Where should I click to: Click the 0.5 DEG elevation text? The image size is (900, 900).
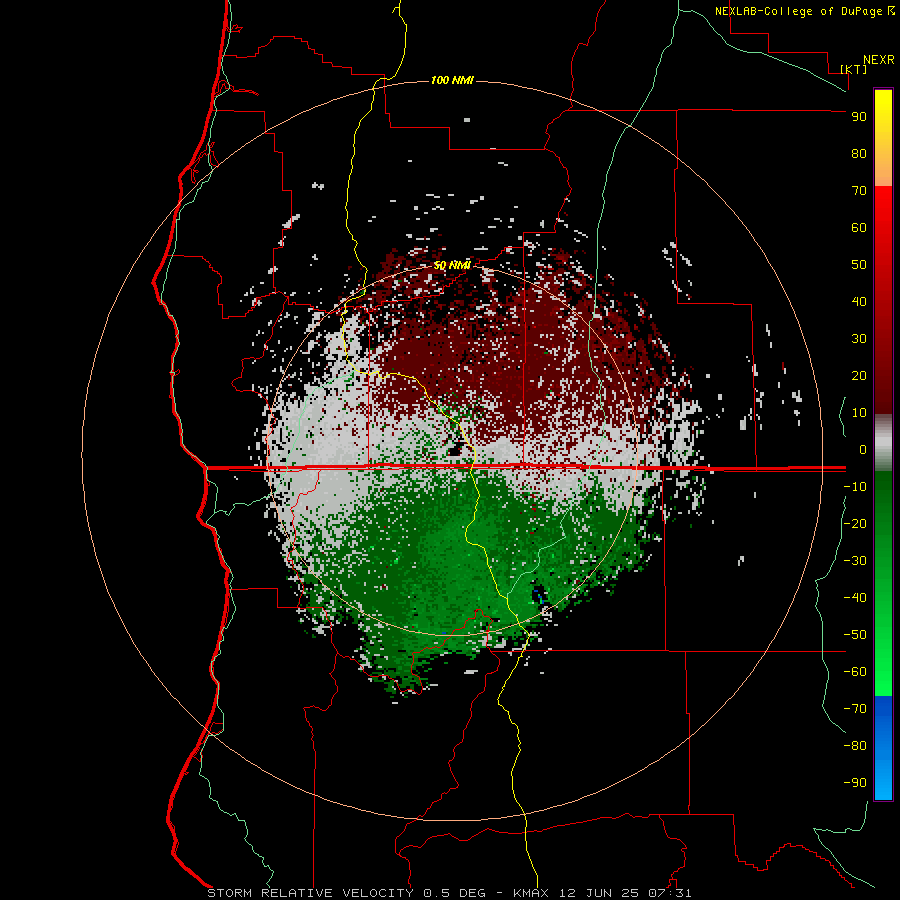454,893
